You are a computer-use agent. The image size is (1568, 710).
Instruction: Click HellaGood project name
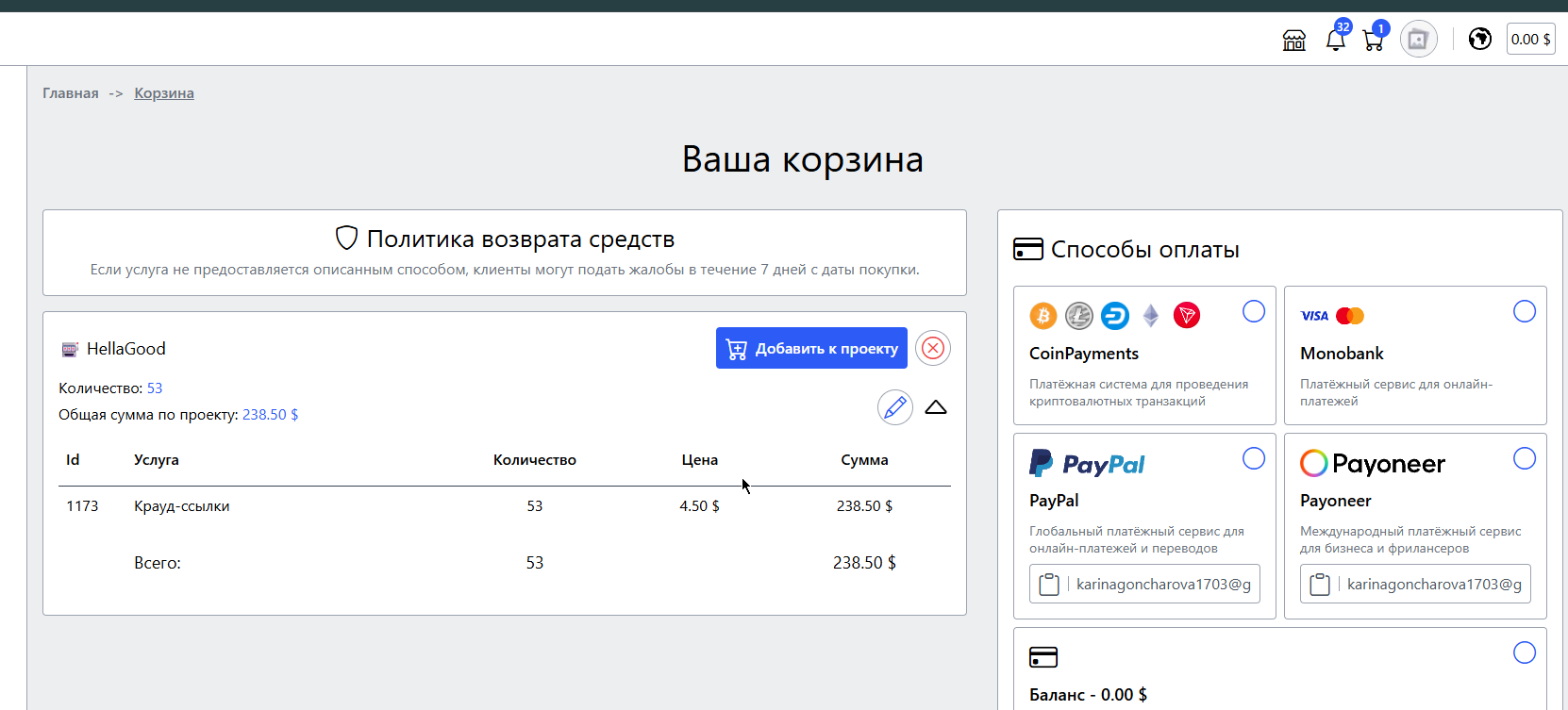(126, 349)
